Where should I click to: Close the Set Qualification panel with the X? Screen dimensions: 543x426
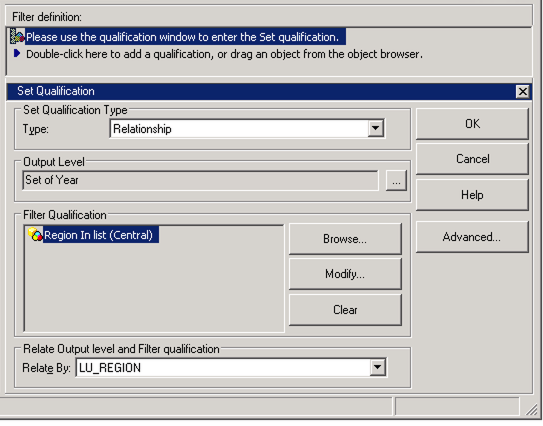click(523, 92)
